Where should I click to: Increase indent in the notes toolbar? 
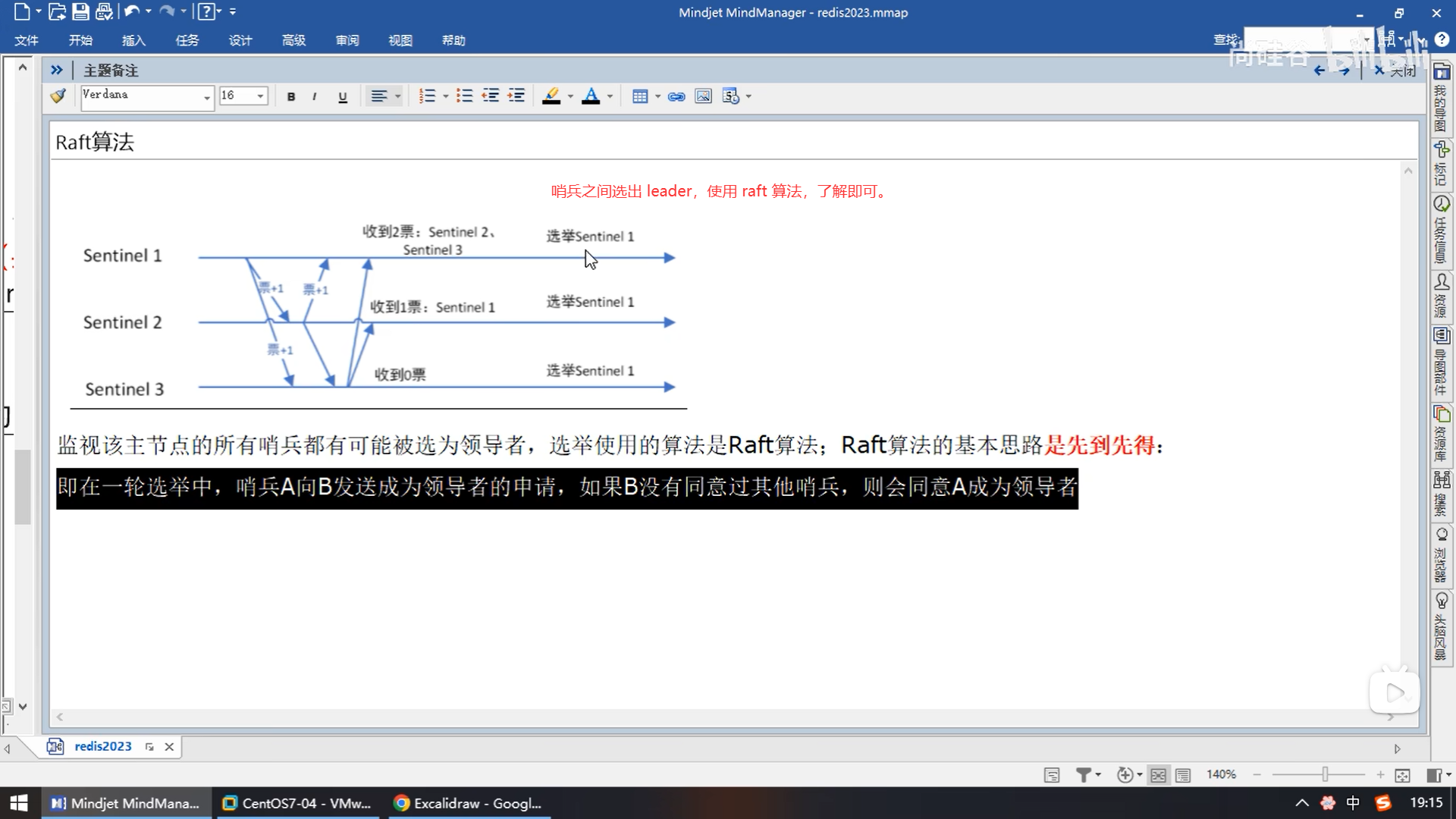coord(516,96)
